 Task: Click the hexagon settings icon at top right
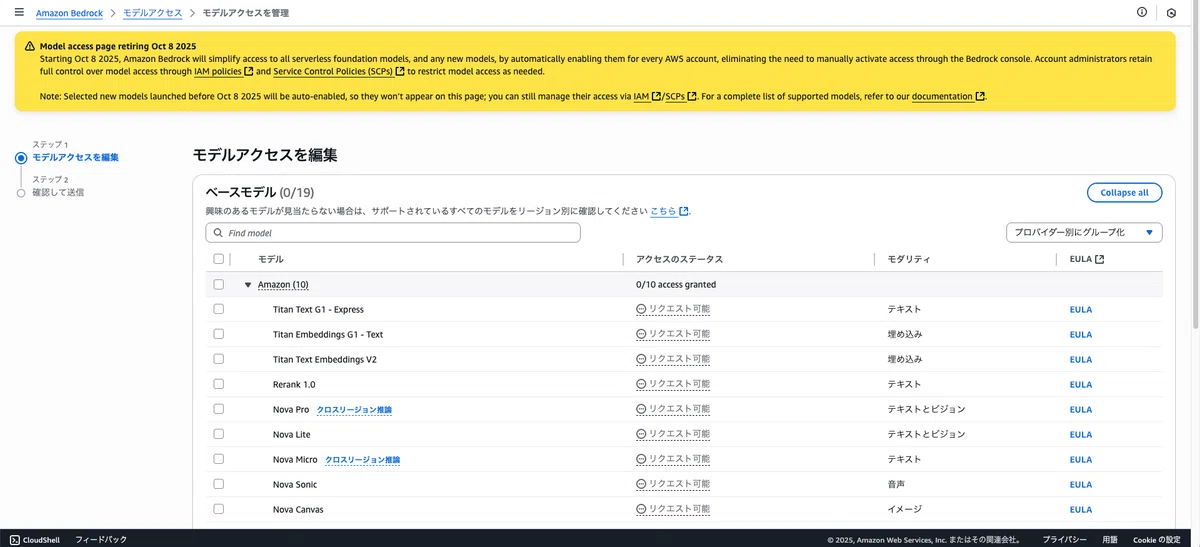point(1171,13)
